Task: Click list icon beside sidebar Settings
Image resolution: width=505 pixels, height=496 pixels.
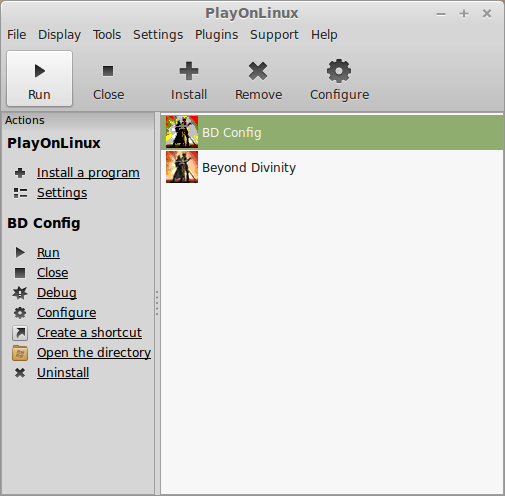Action: [20, 193]
